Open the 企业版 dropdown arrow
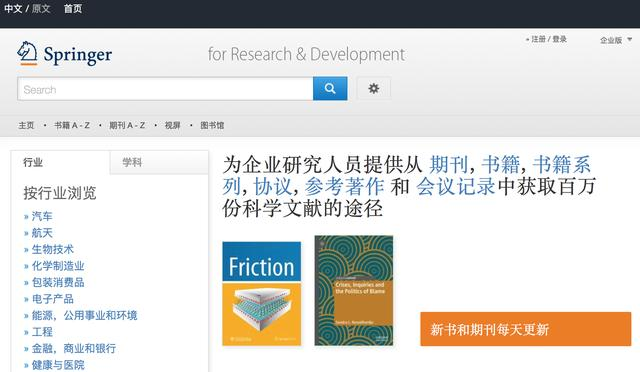This screenshot has height=372, width=640. click(x=629, y=40)
